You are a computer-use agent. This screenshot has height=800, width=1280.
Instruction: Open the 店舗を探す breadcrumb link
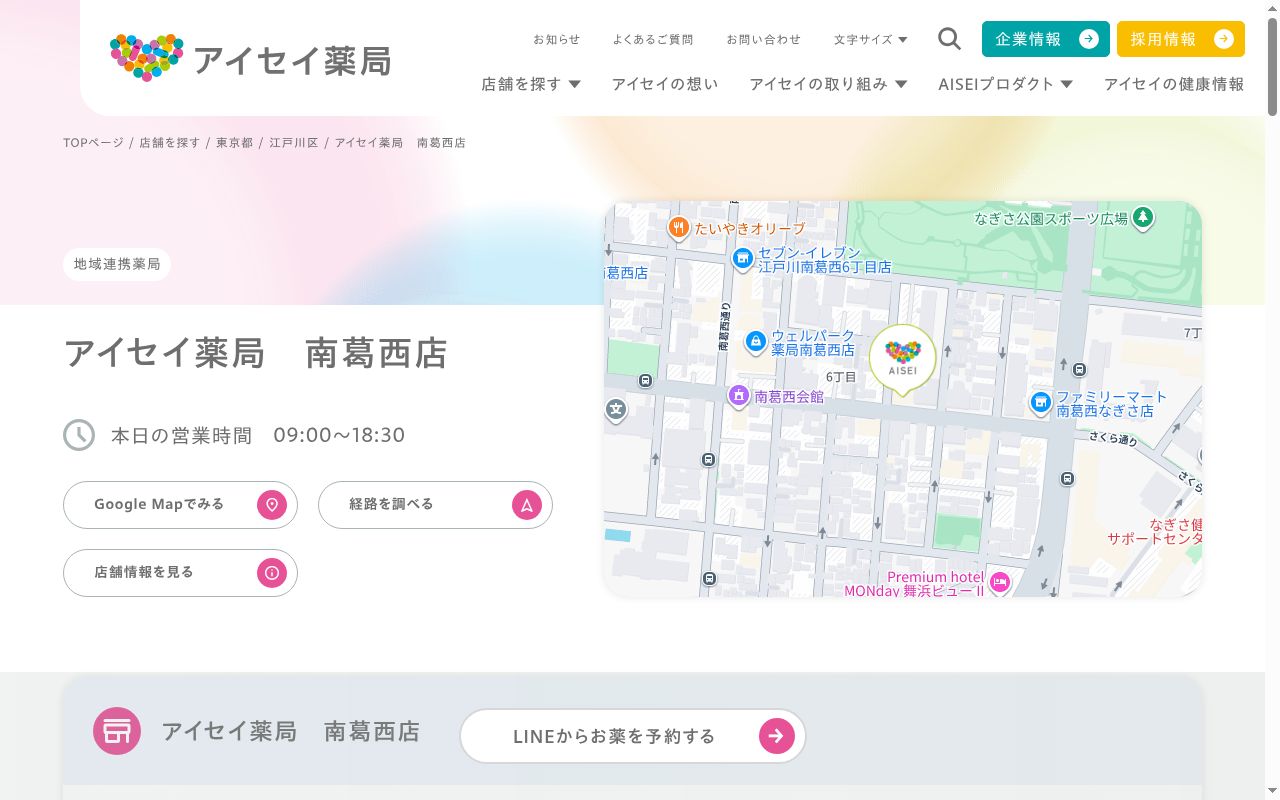(x=170, y=143)
